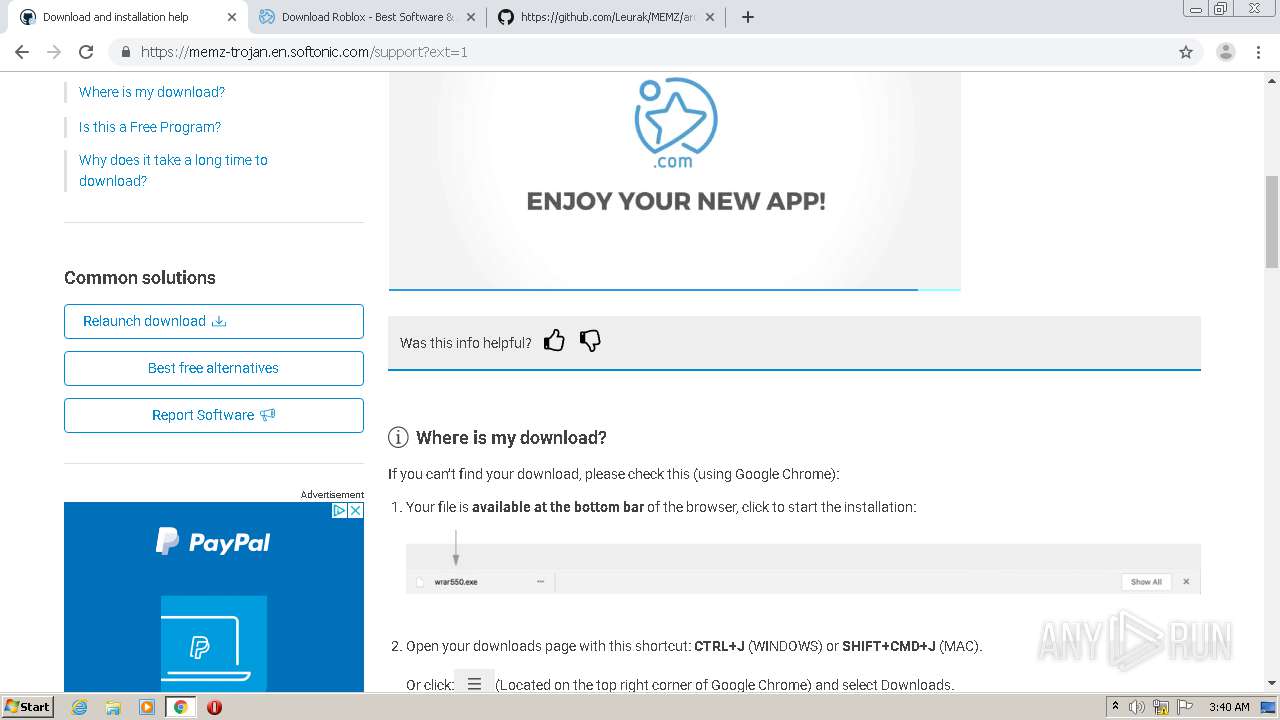
Task: Click the red Opera taskbar icon
Action: point(214,707)
